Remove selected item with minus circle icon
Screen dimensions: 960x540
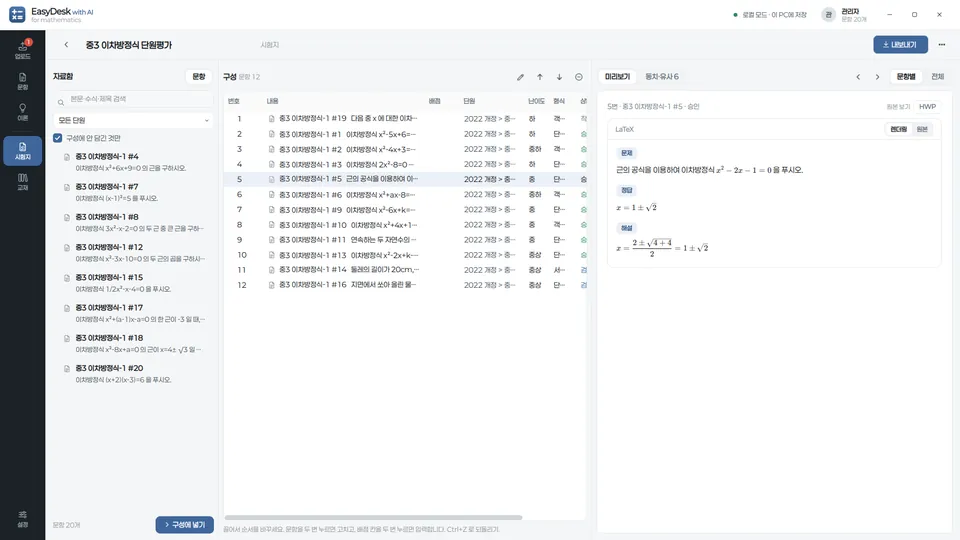click(579, 77)
